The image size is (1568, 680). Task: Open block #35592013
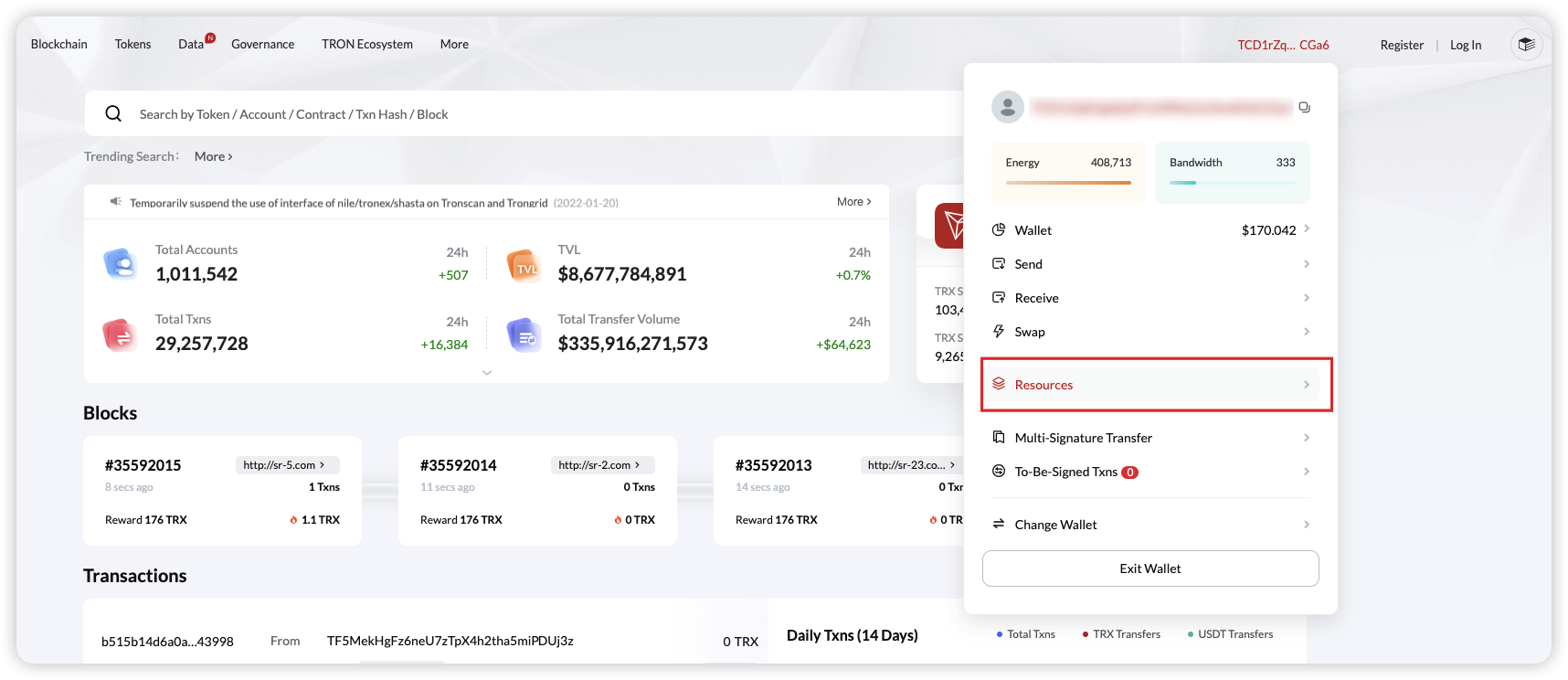tap(773, 465)
